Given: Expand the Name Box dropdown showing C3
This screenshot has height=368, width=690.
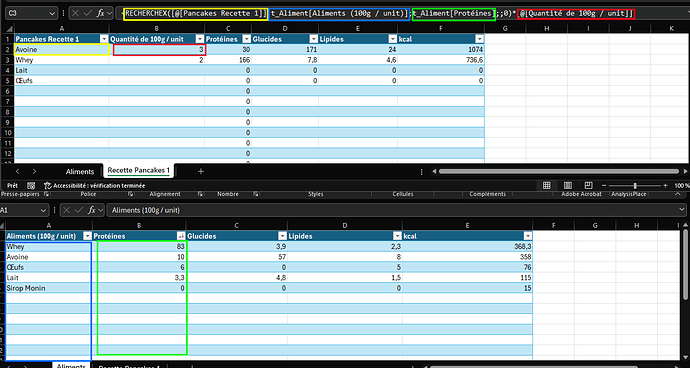Looking at the screenshot, I should click(53, 14).
